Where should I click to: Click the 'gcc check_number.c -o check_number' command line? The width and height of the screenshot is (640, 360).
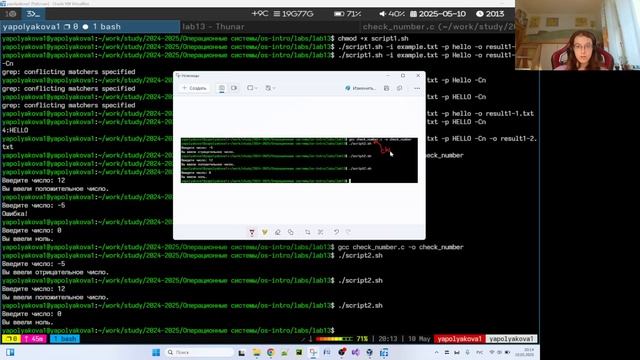[400, 247]
